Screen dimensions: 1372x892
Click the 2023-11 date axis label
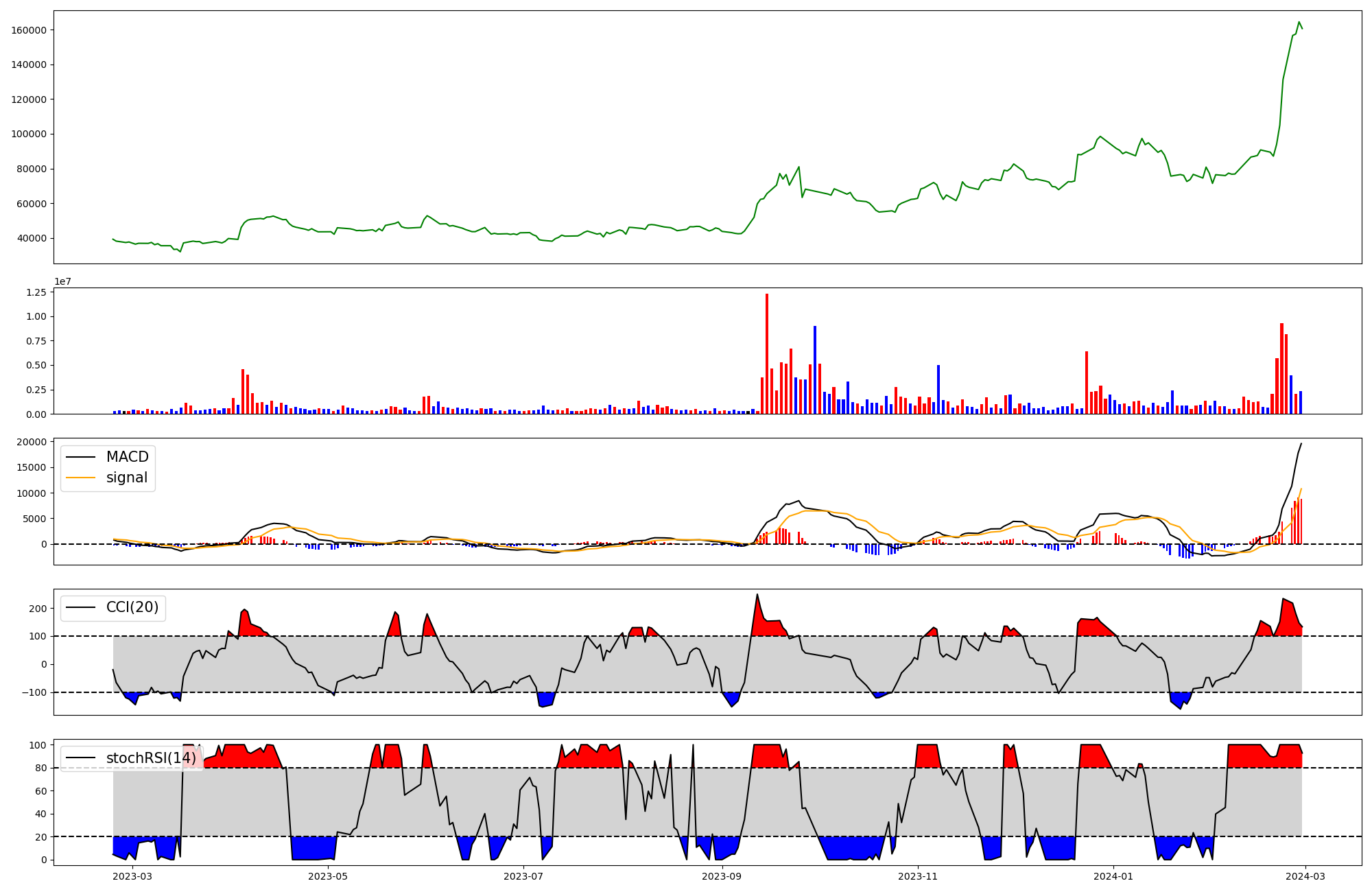point(918,876)
